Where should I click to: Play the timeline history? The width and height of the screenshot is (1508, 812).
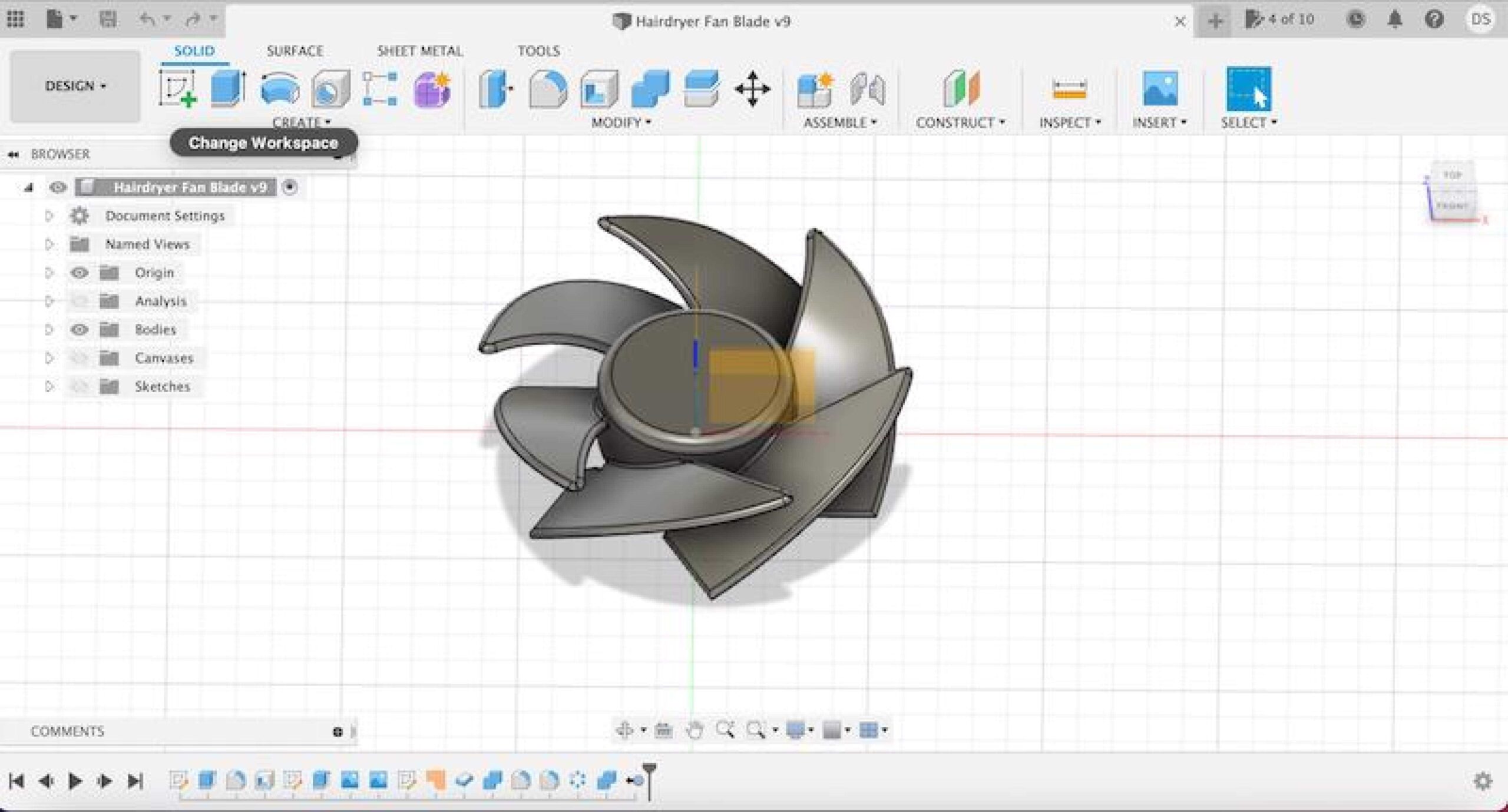(x=75, y=781)
